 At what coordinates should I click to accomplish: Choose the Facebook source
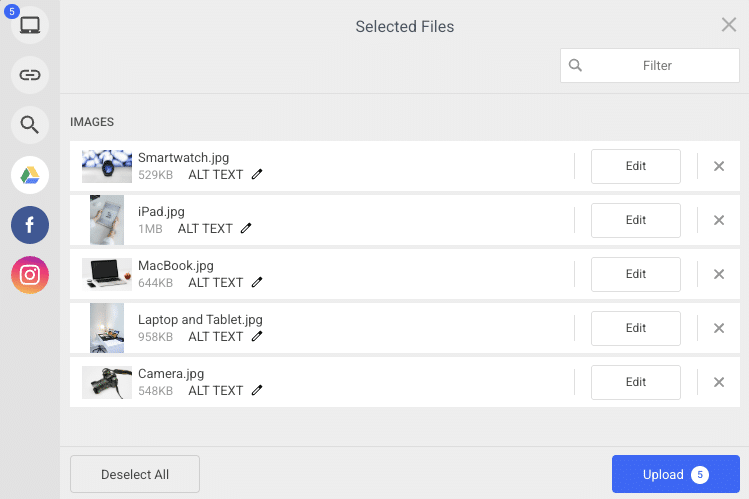(x=30, y=225)
